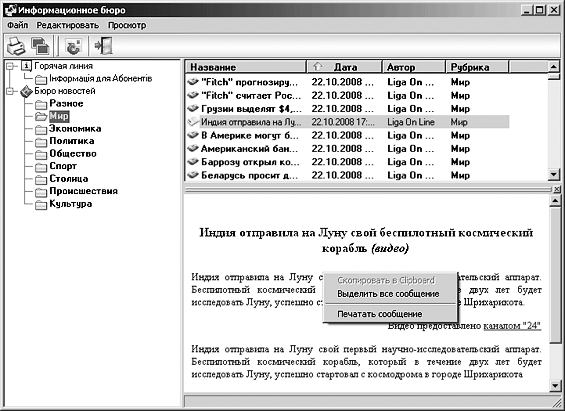This screenshot has width=565, height=411.
Task: Select the Столица category
Action: (69, 179)
